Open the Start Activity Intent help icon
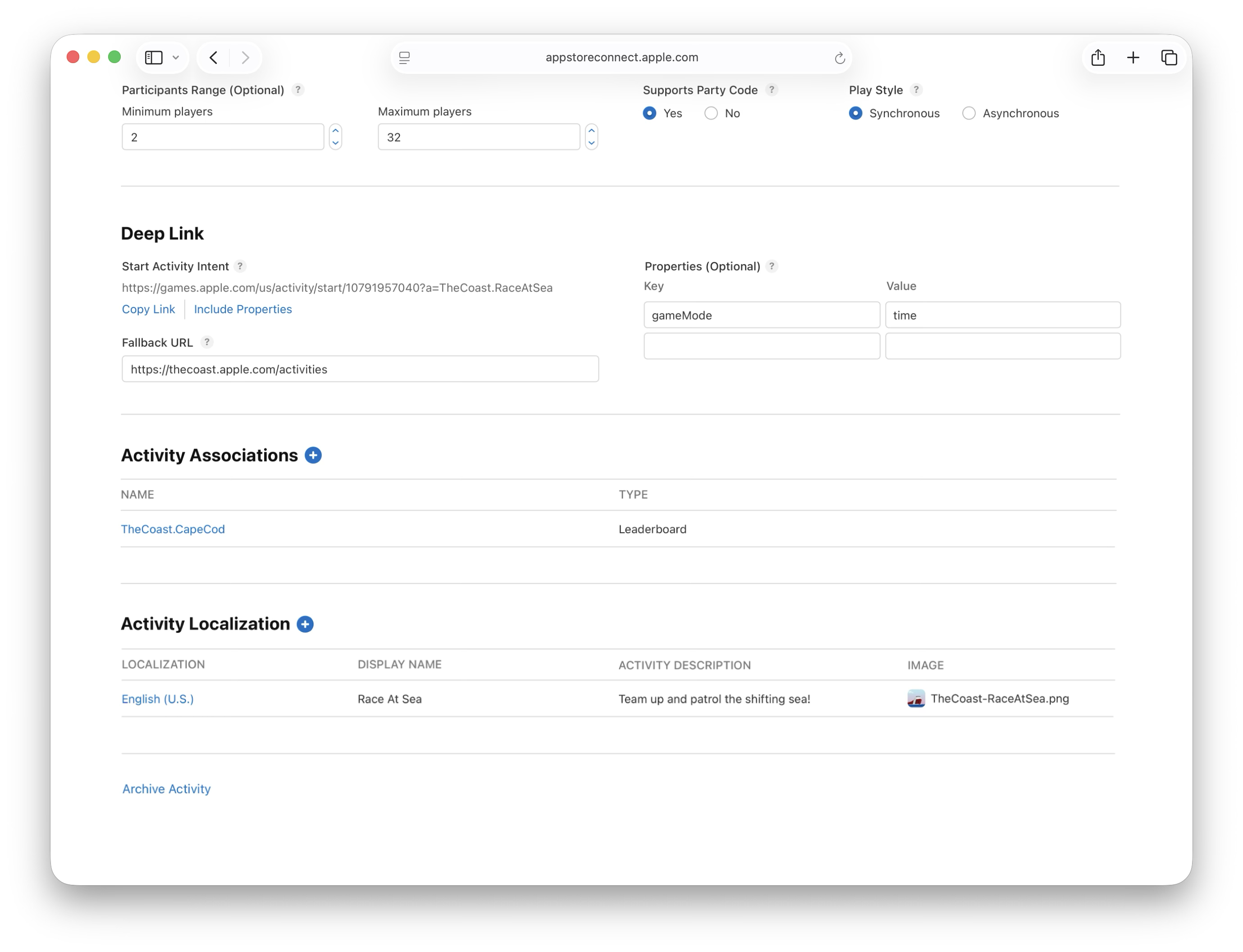The image size is (1243, 952). 240,266
